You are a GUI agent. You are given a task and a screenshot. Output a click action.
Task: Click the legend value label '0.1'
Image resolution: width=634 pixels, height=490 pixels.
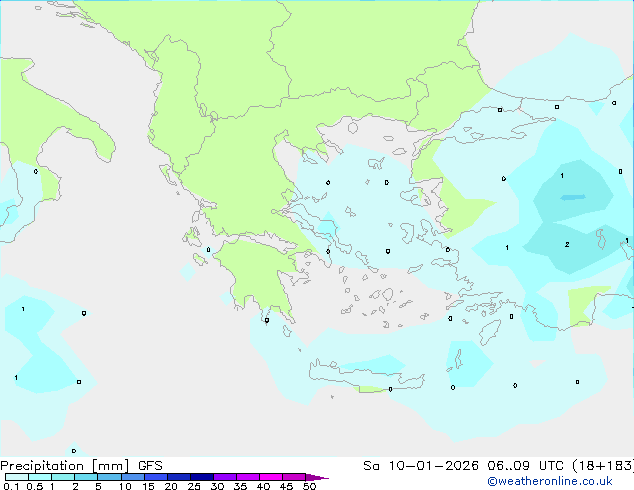coord(11,486)
